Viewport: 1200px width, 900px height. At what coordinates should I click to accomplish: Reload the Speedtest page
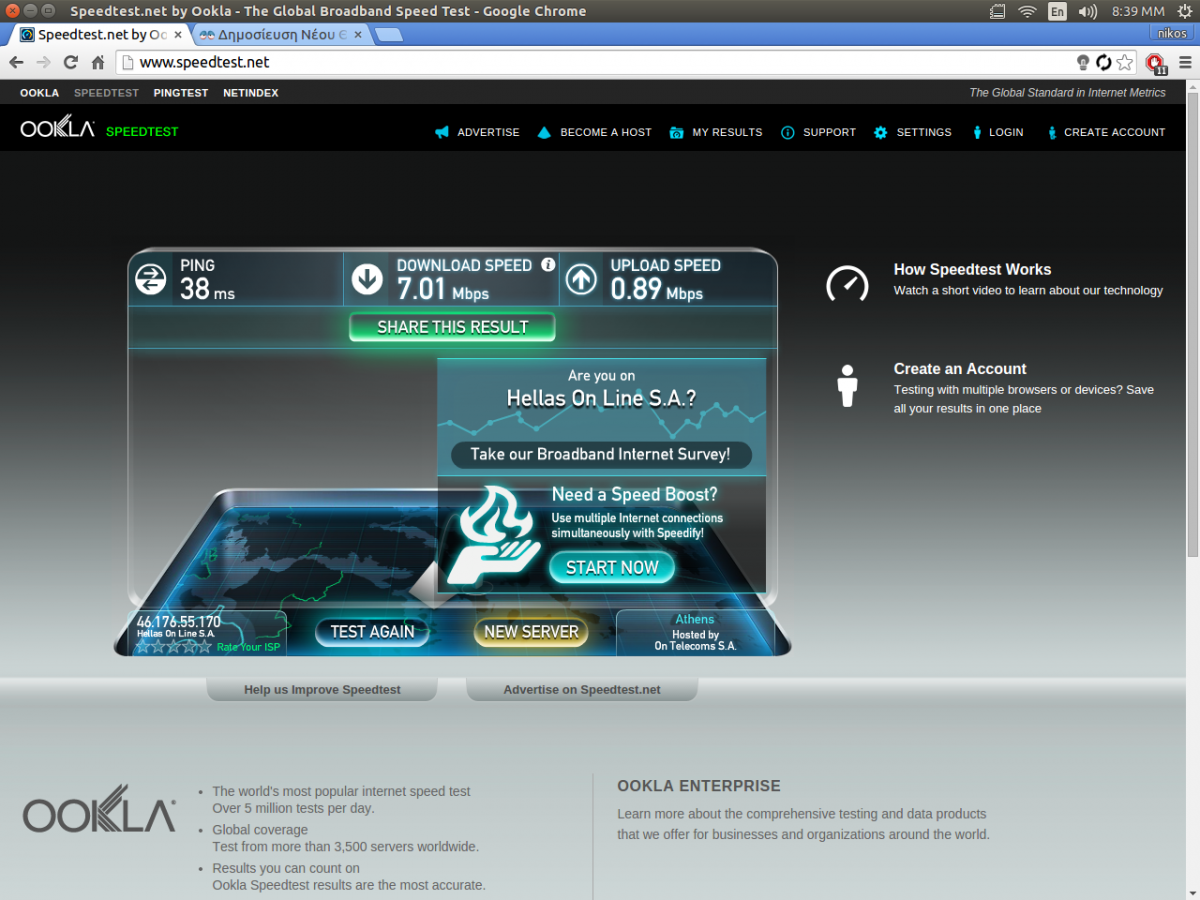pos(70,62)
